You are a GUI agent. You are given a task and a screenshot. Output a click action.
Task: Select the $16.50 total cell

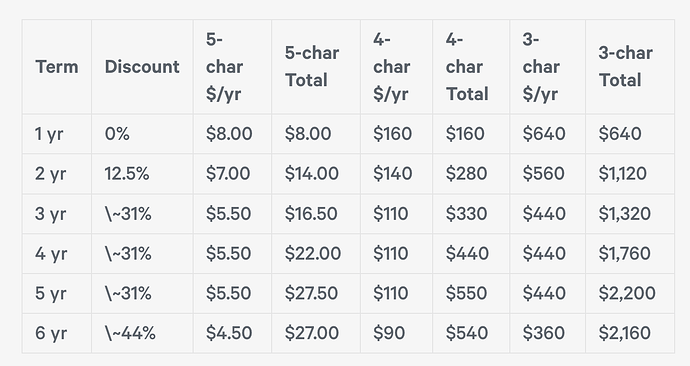[x=316, y=214]
